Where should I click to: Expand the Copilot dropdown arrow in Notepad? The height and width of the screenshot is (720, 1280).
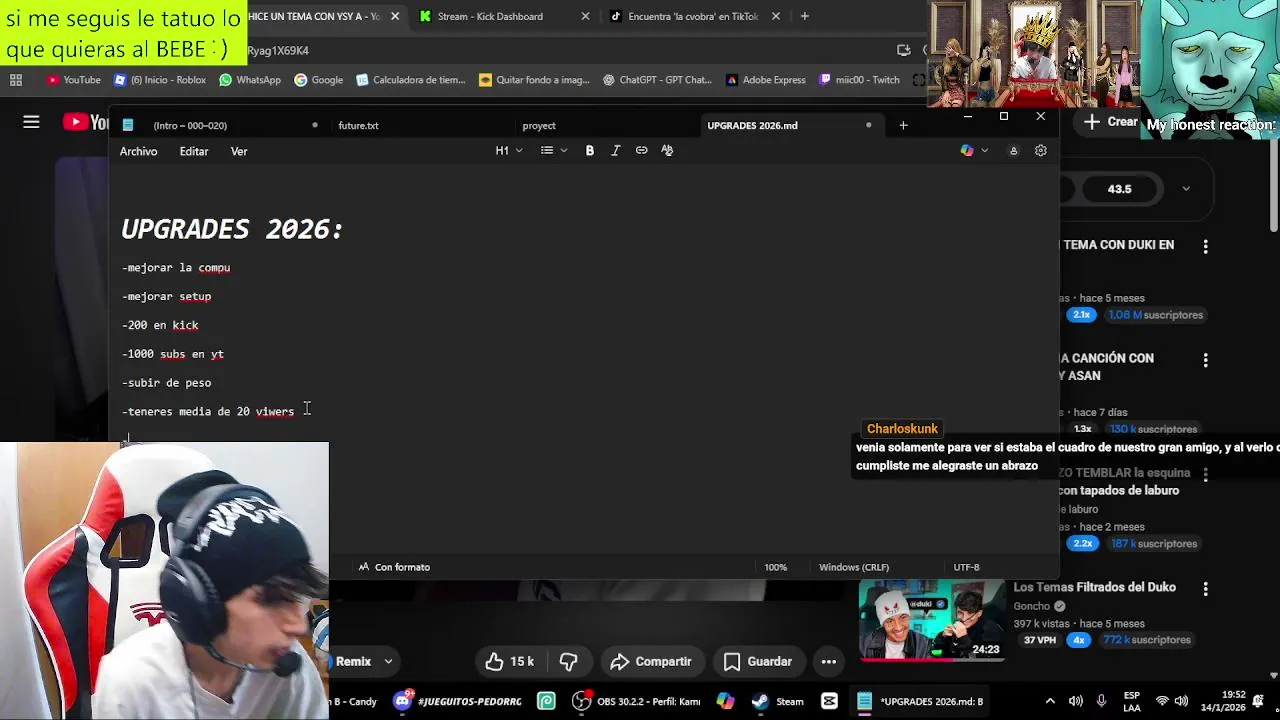(x=984, y=150)
